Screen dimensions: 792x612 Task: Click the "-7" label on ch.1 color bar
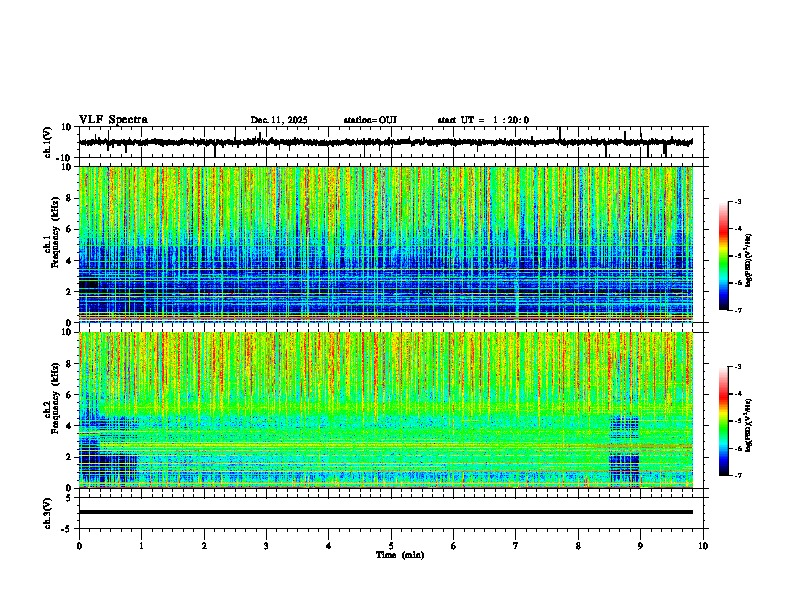738,310
